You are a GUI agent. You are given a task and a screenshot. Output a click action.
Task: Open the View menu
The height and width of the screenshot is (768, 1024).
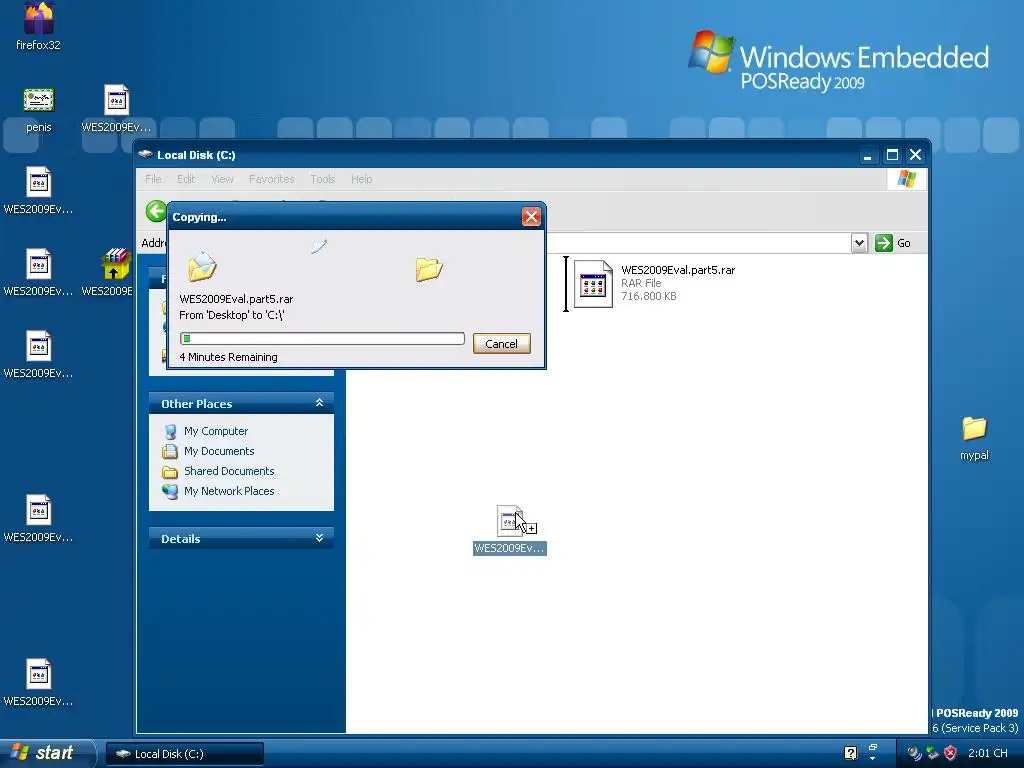click(x=222, y=179)
